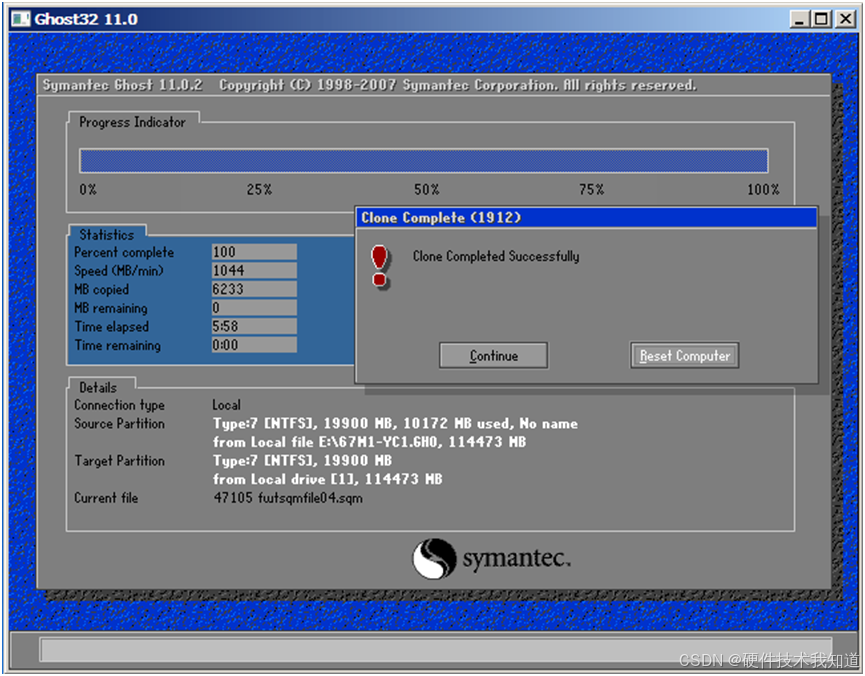Click the 'Speed (MB/min)' label
The width and height of the screenshot is (865, 676).
click(119, 271)
